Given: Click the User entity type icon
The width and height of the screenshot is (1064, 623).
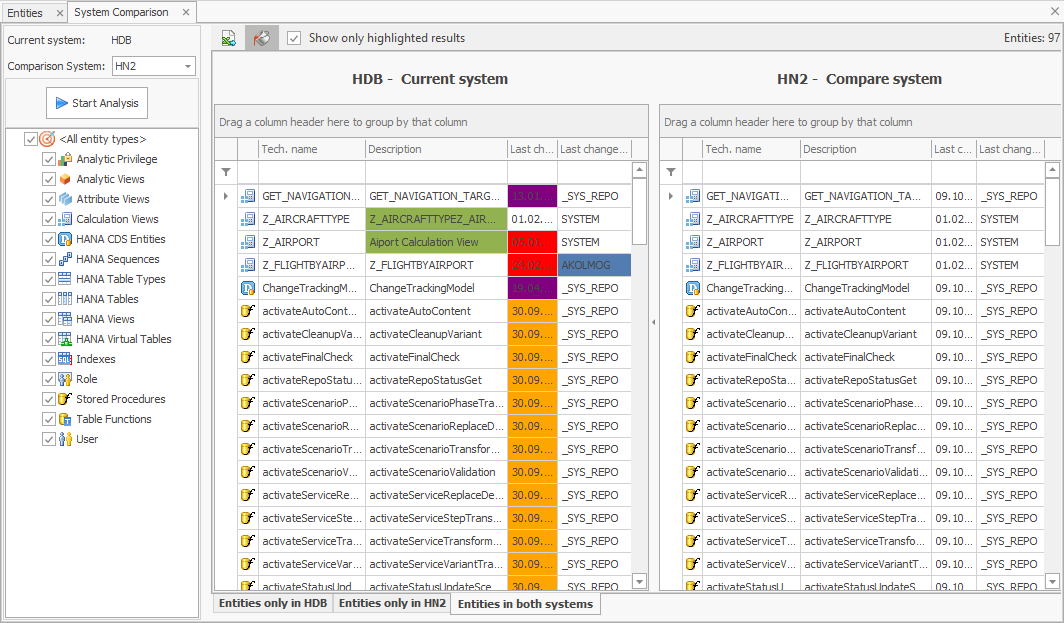Looking at the screenshot, I should [66, 439].
